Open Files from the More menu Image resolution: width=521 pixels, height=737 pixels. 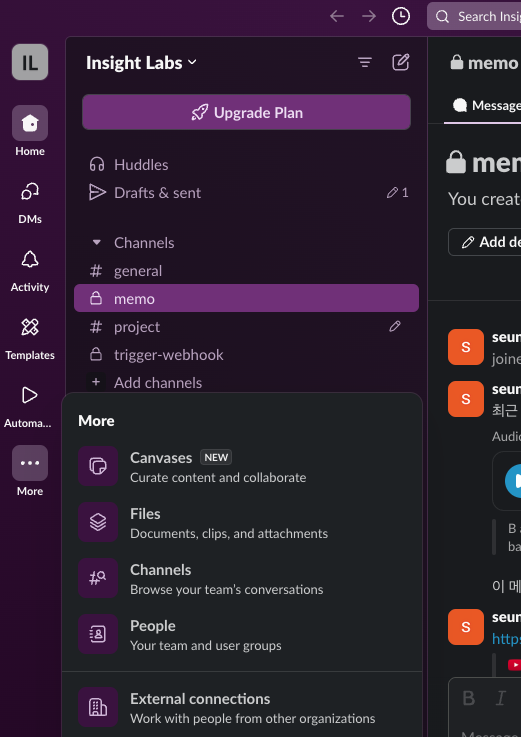242,522
